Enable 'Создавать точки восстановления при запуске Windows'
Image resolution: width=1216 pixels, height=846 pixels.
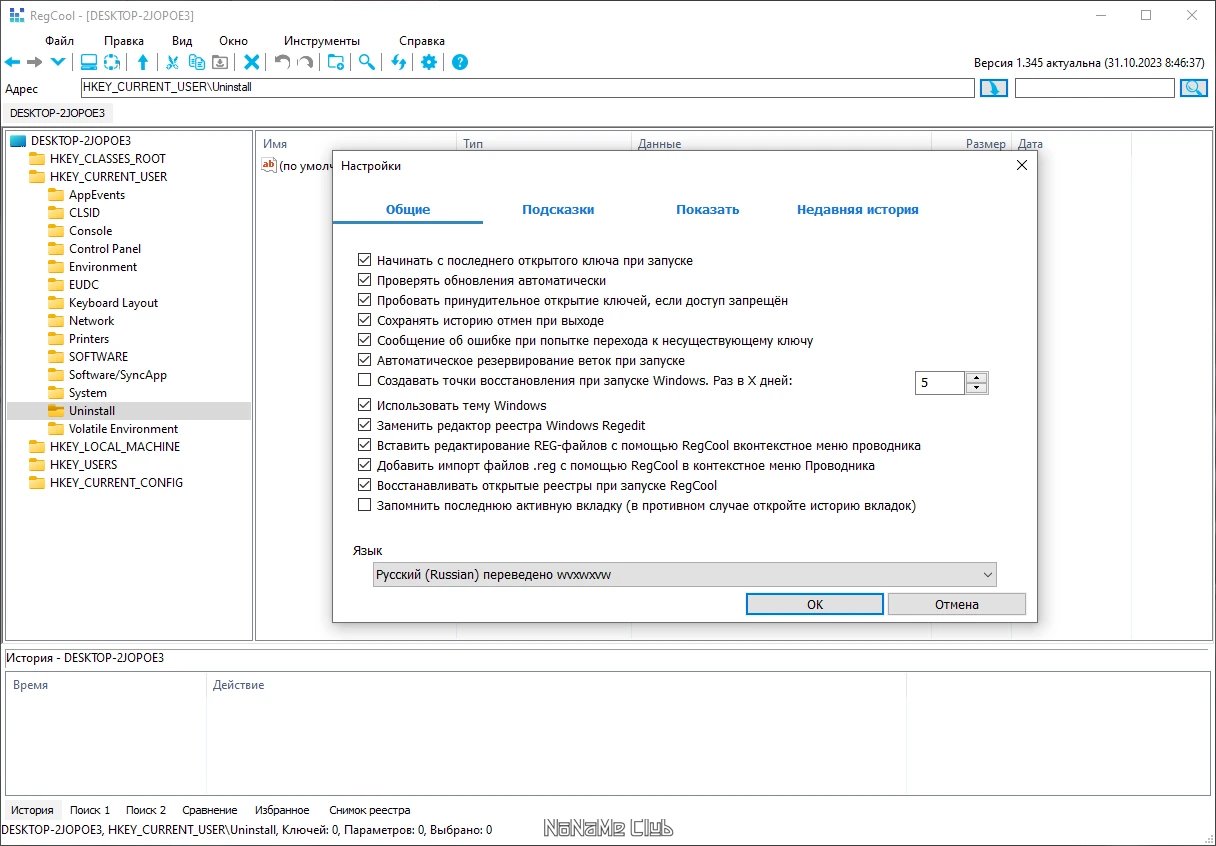point(364,380)
